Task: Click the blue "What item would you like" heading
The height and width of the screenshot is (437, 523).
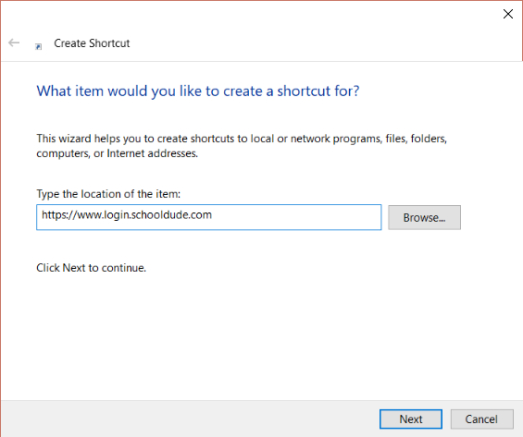Action: pos(198,91)
